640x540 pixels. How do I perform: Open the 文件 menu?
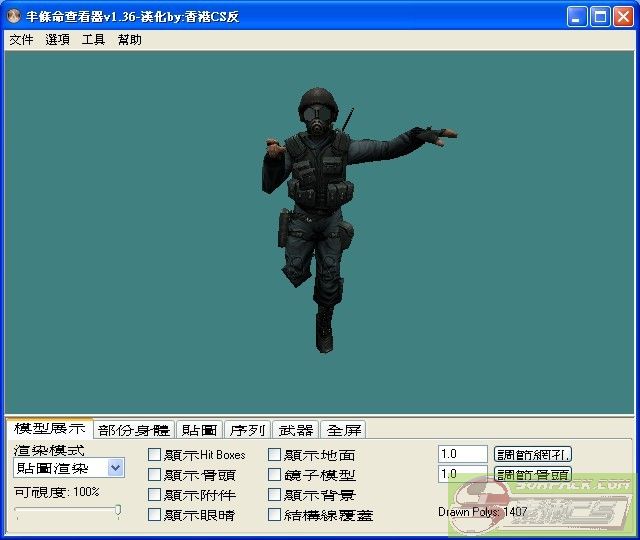click(x=21, y=40)
